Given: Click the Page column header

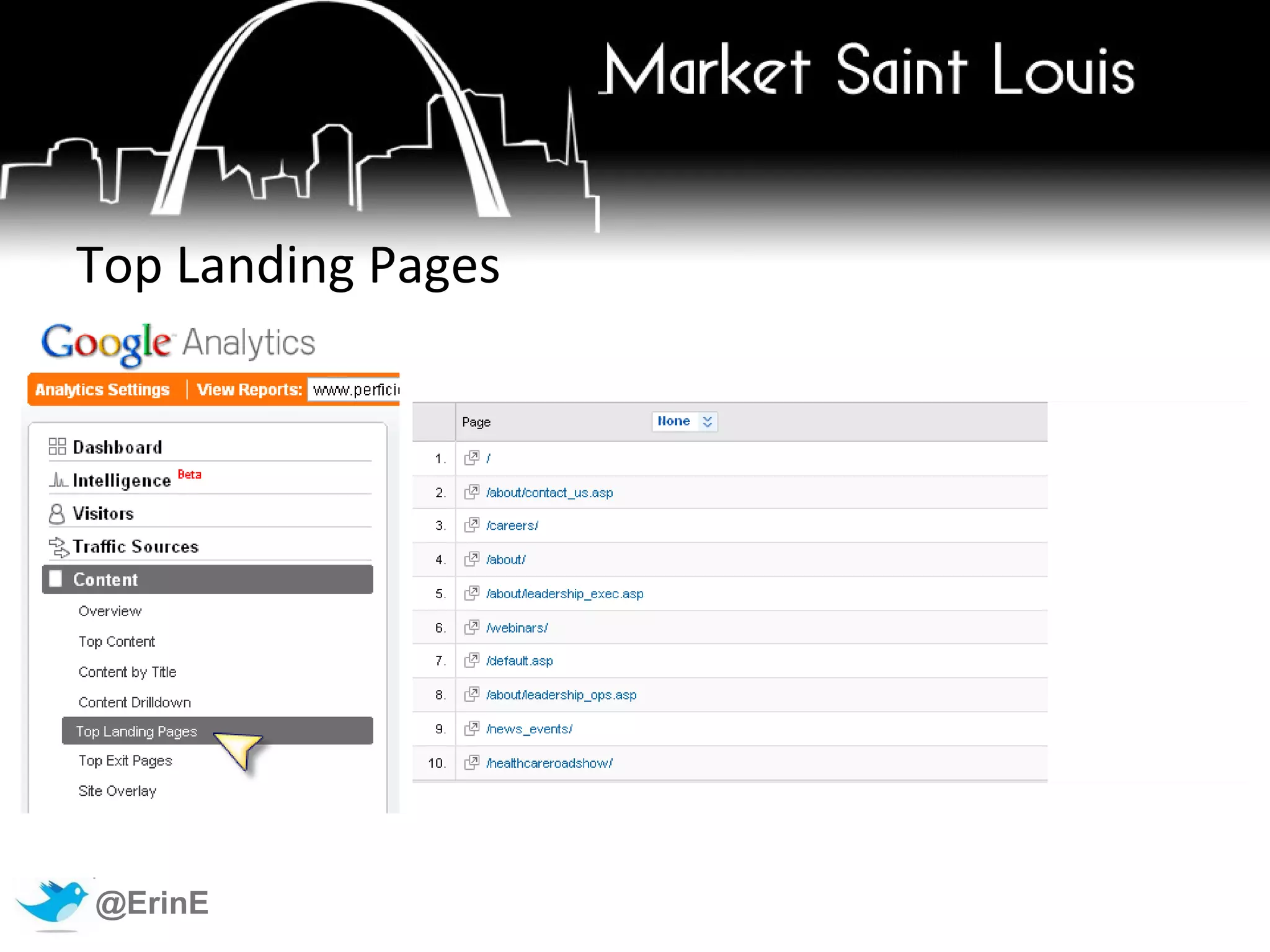Looking at the screenshot, I should pyautogui.click(x=476, y=422).
